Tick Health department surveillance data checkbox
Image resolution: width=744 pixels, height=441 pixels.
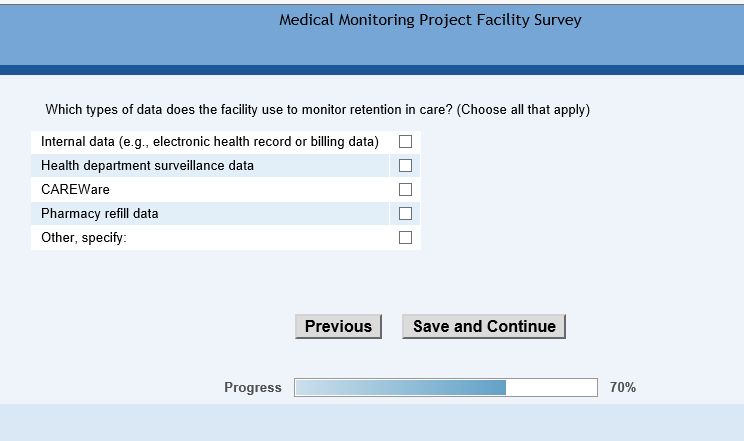click(x=405, y=166)
